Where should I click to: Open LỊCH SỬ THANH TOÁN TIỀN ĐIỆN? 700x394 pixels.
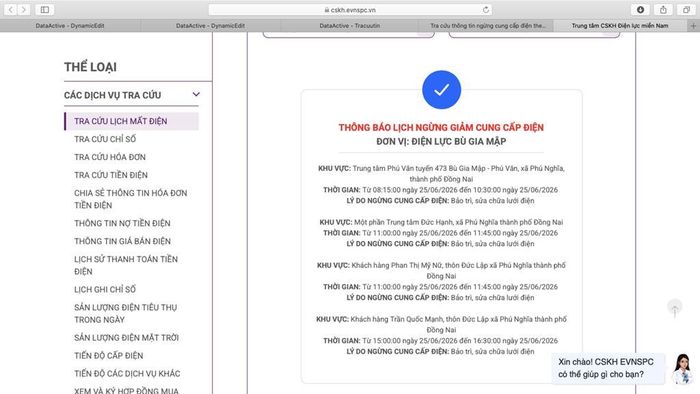point(126,265)
